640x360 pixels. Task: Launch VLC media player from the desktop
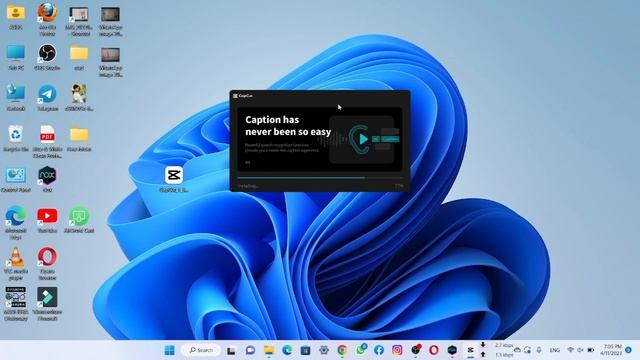pyautogui.click(x=16, y=257)
